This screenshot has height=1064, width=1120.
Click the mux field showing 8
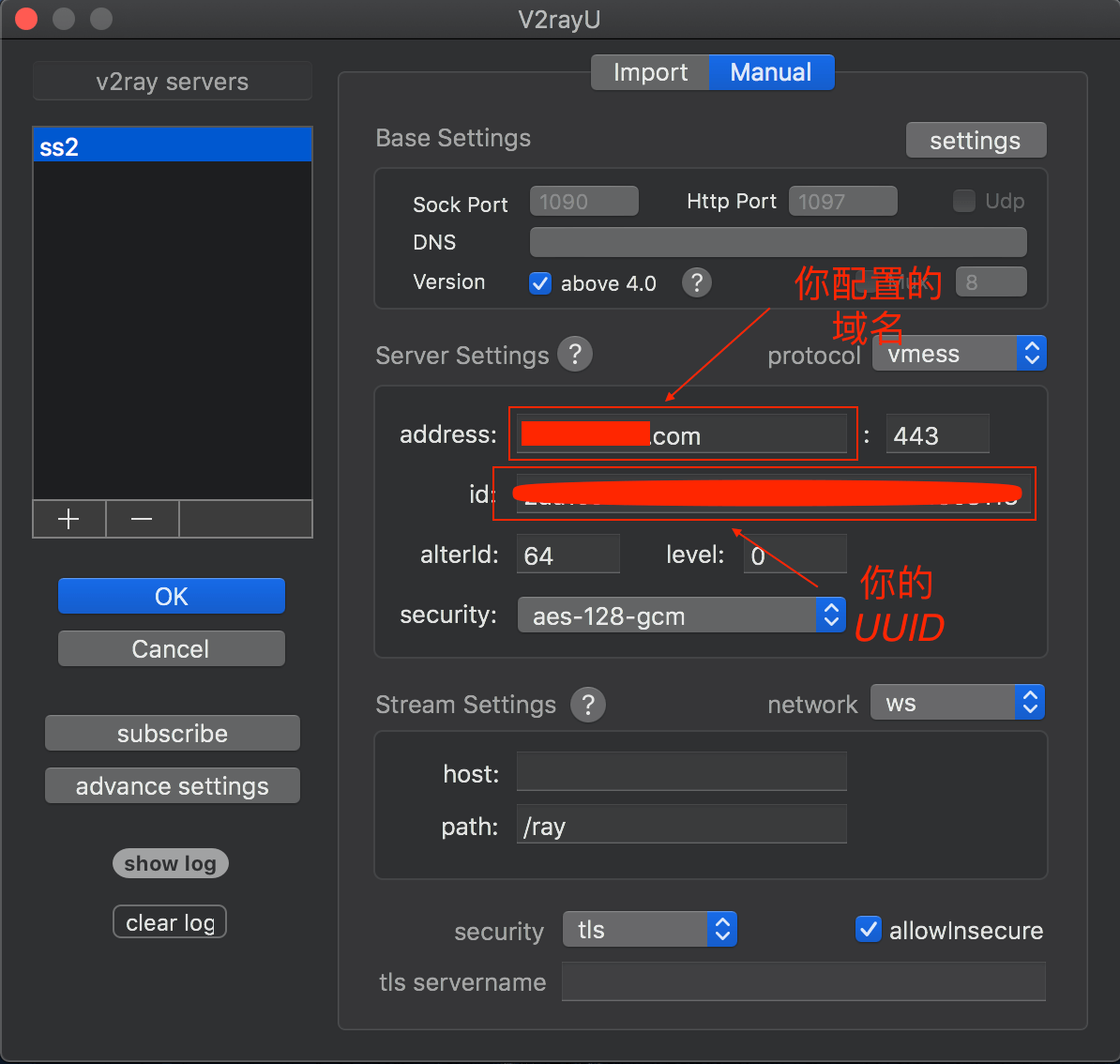[x=991, y=281]
